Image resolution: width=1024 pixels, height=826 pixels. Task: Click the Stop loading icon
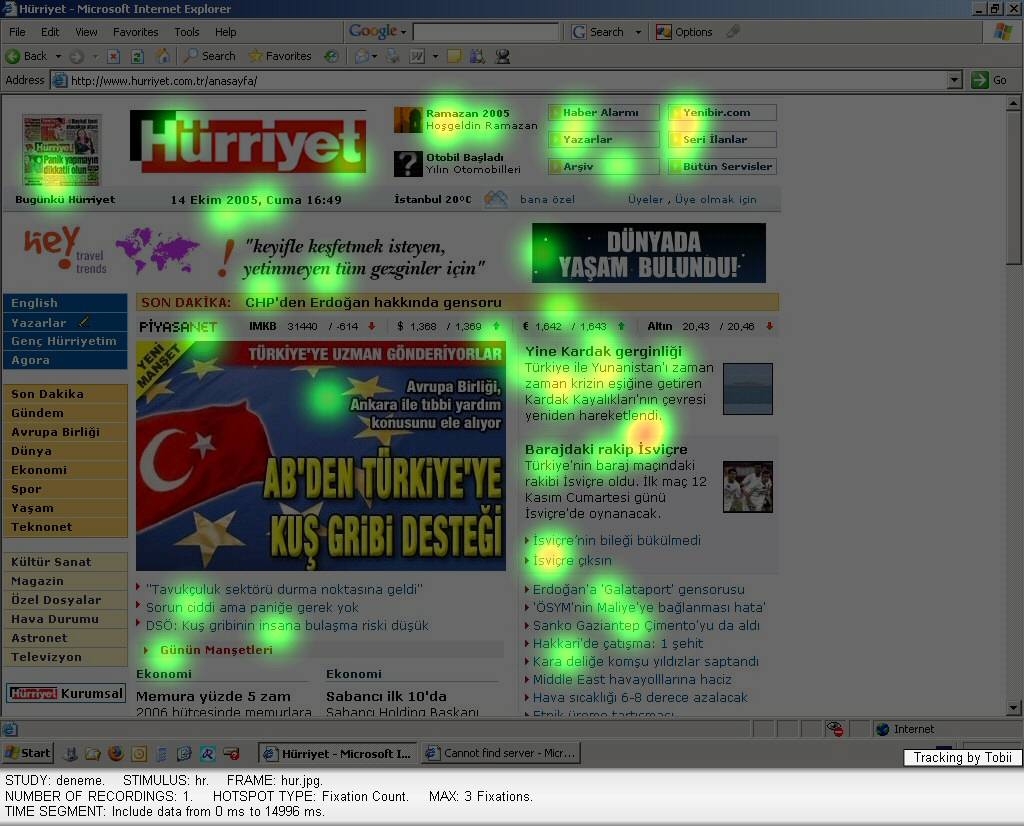[x=113, y=56]
